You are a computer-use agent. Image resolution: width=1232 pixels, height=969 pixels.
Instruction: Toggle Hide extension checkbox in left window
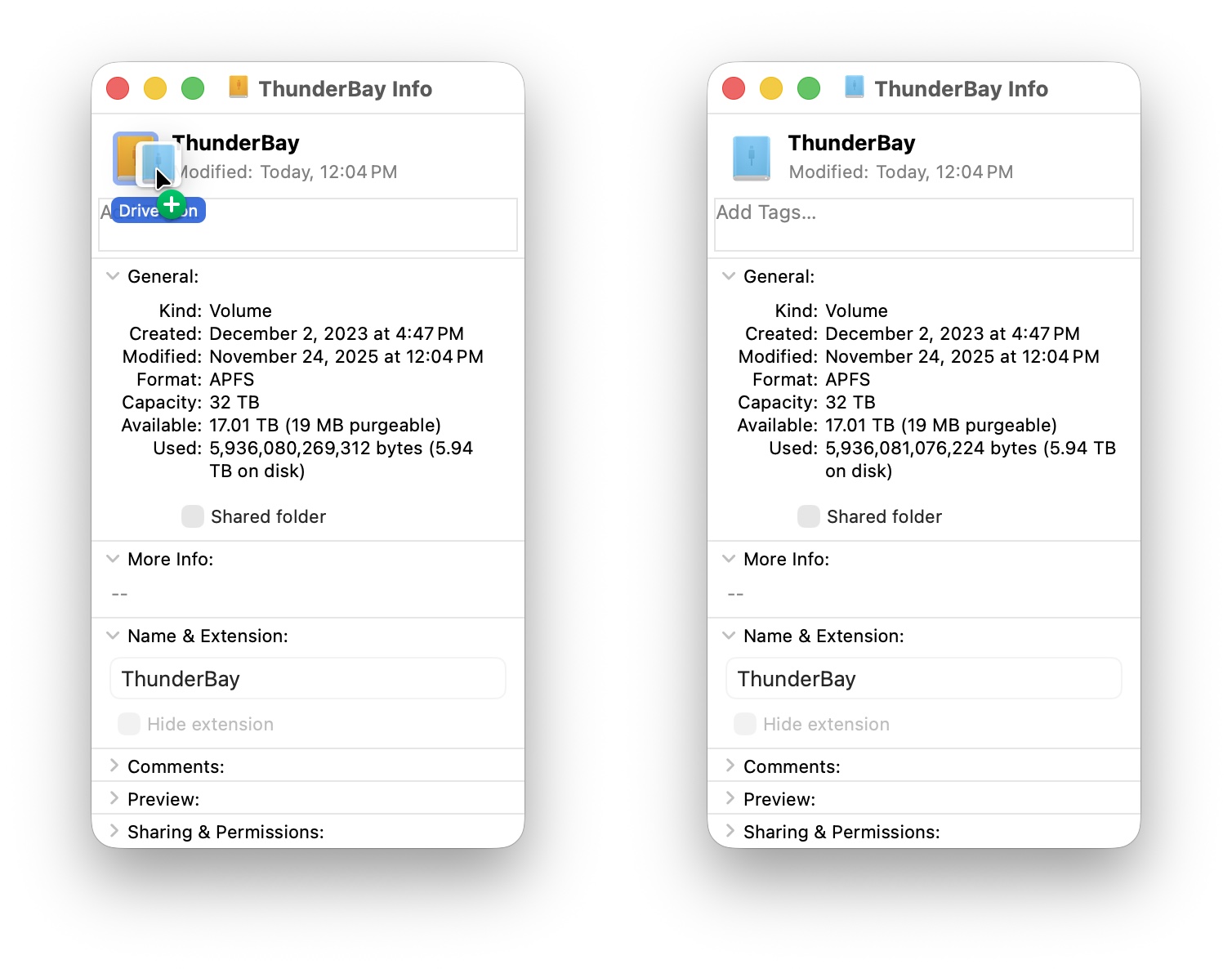pyautogui.click(x=129, y=724)
